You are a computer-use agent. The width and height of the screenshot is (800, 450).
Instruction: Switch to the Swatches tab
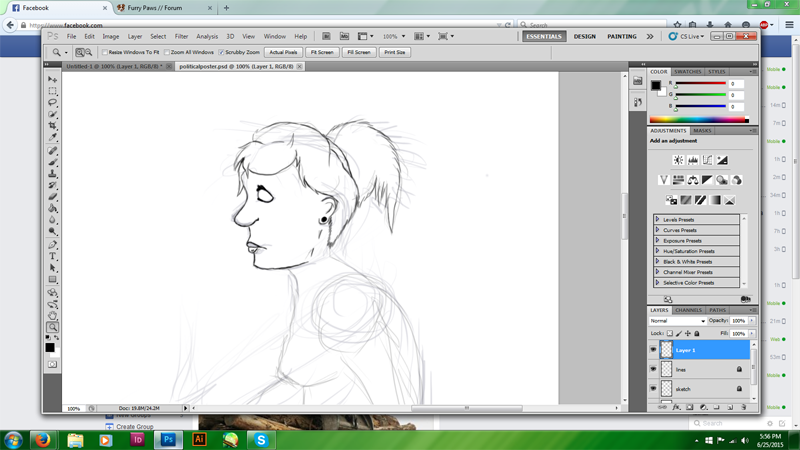coord(688,72)
